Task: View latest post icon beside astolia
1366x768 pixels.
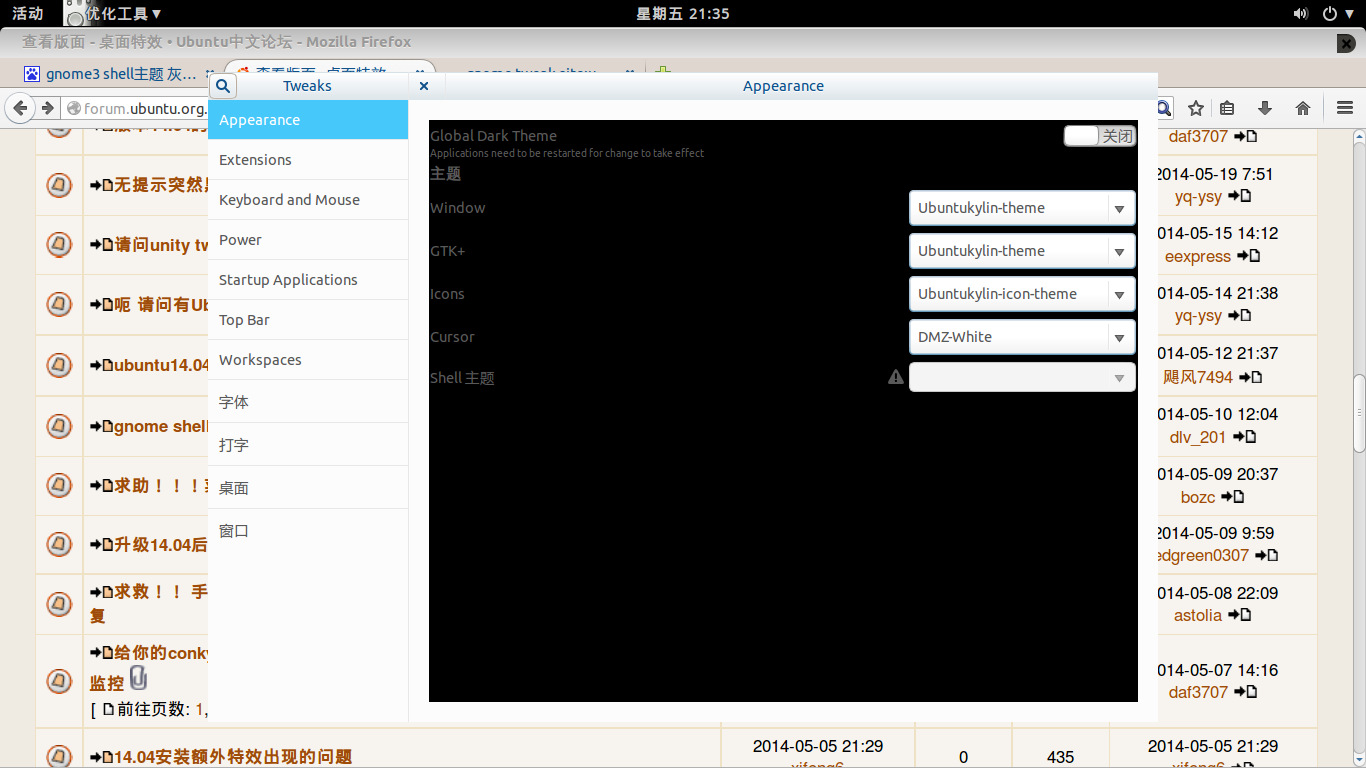Action: click(x=1239, y=615)
